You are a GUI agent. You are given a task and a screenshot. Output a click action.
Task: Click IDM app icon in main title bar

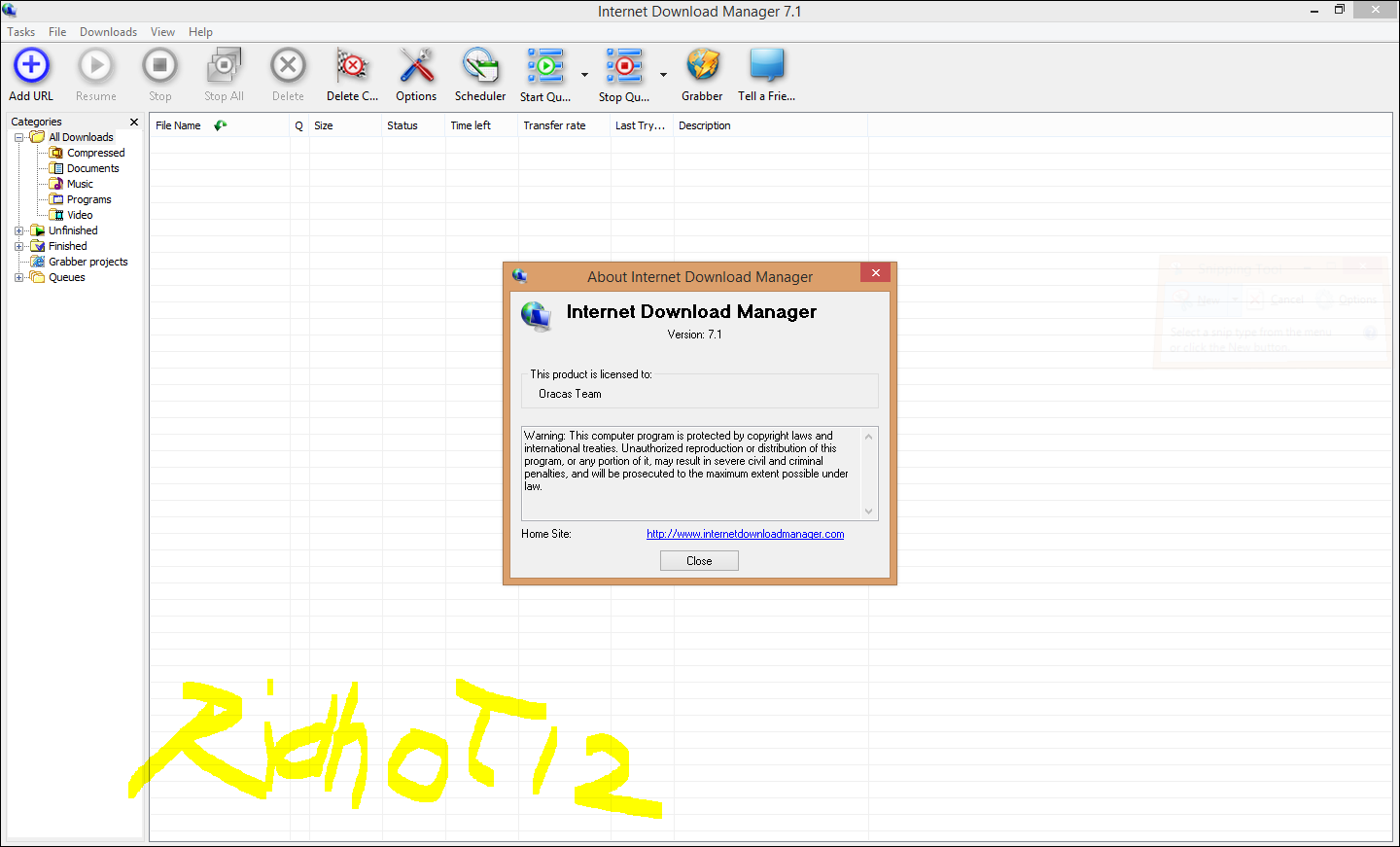coord(9,11)
